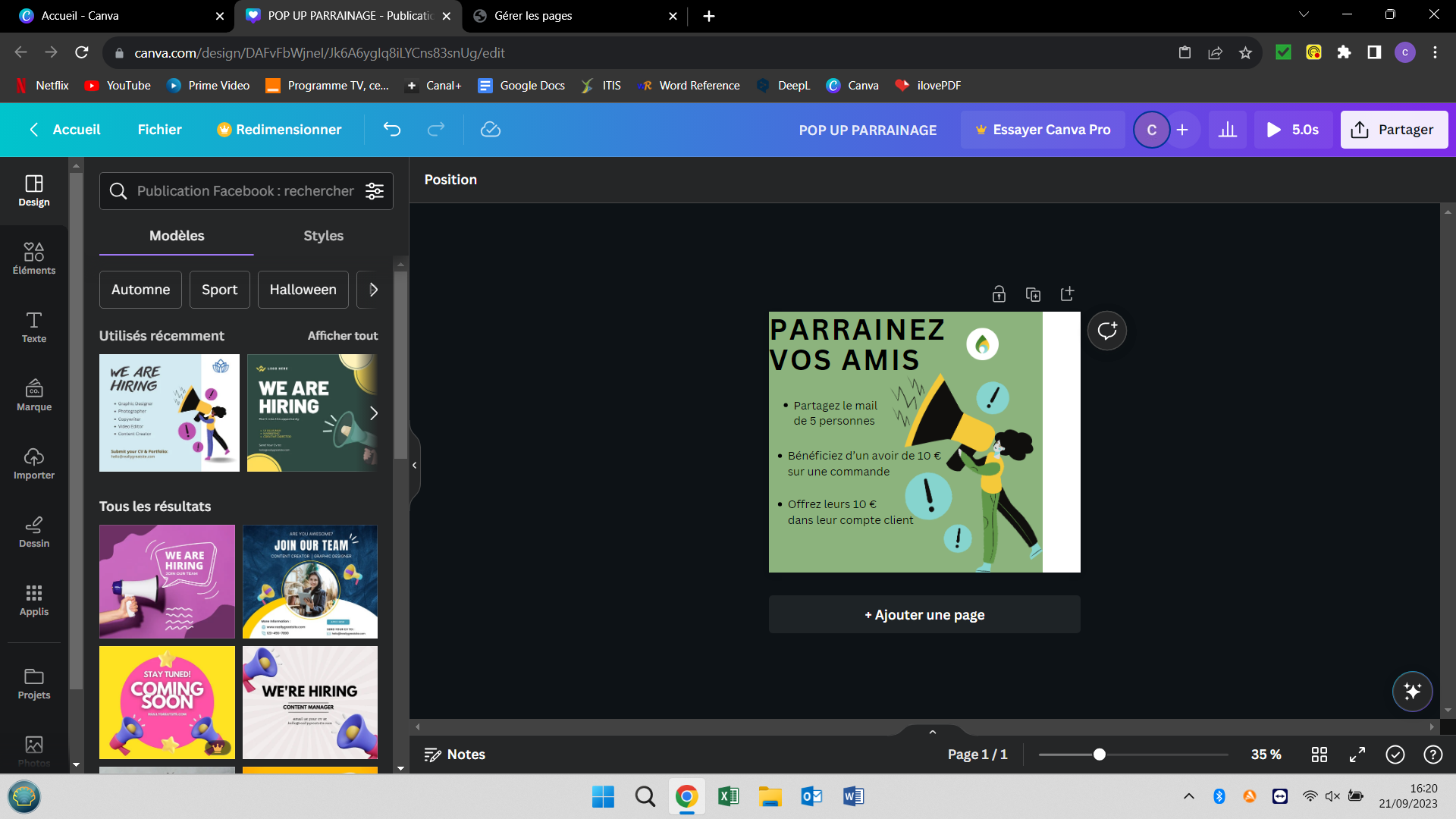Click the zoom slider handle
The width and height of the screenshot is (1456, 819).
click(1100, 755)
